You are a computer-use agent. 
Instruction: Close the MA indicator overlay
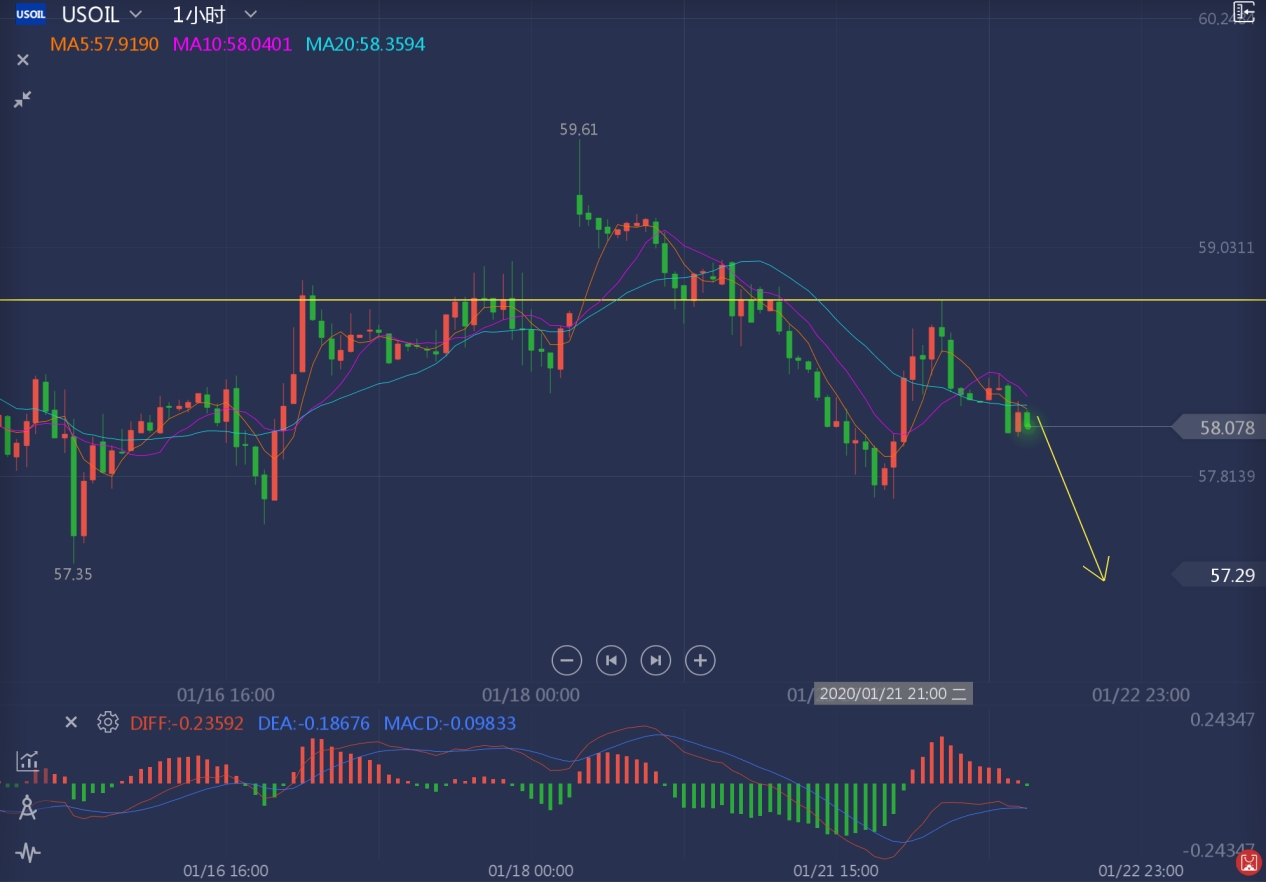(23, 60)
